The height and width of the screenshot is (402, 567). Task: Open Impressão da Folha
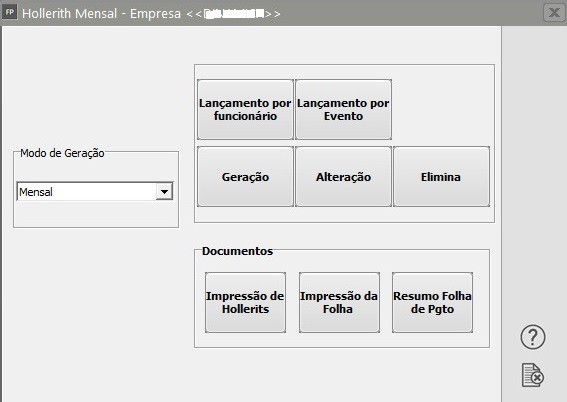click(339, 303)
